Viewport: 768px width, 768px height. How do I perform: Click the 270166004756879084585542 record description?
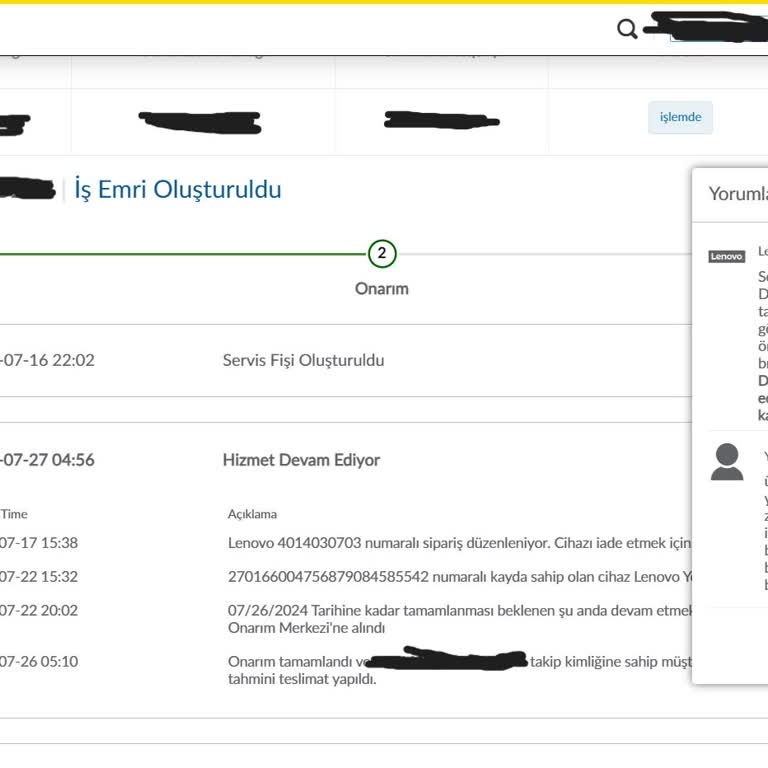click(x=460, y=576)
